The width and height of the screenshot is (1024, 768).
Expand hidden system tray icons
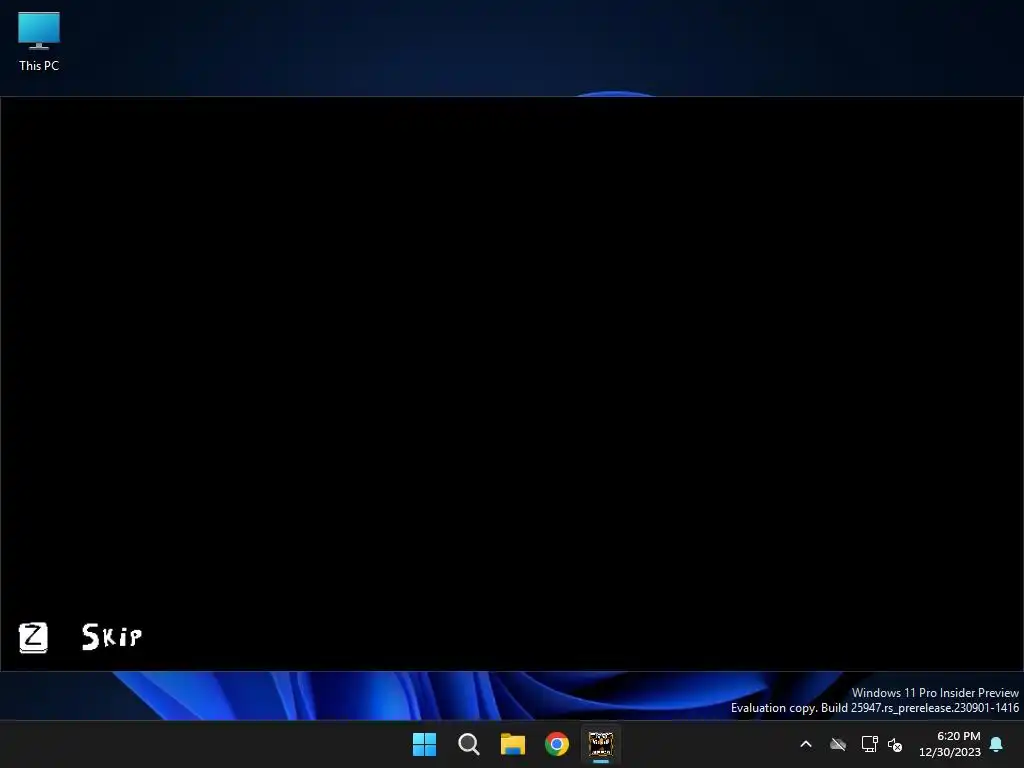[806, 744]
